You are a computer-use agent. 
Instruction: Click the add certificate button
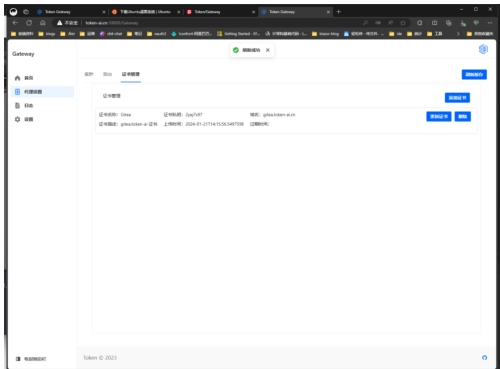point(457,98)
